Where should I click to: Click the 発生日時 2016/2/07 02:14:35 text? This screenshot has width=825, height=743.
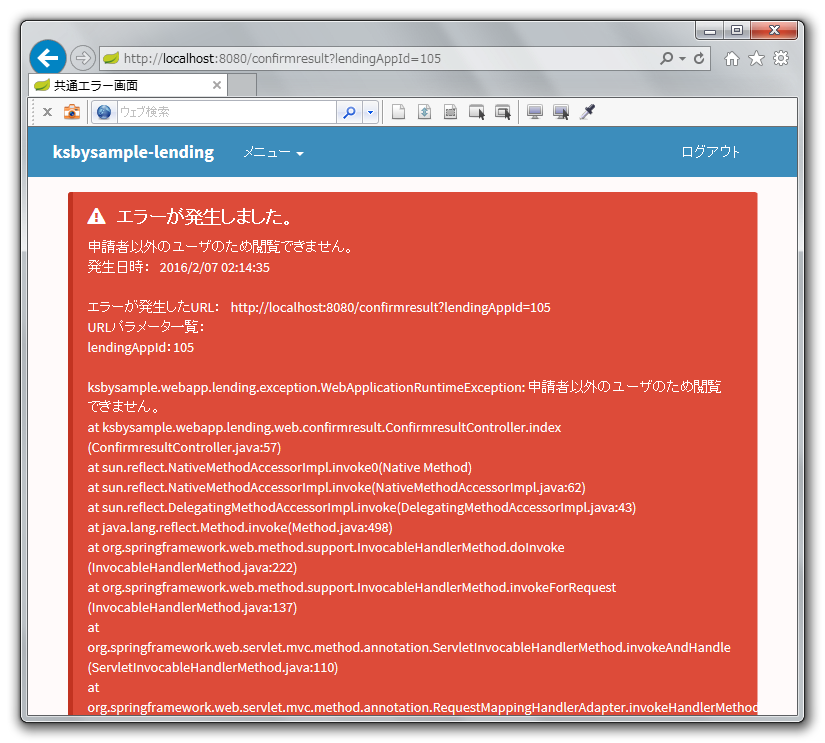(x=178, y=267)
